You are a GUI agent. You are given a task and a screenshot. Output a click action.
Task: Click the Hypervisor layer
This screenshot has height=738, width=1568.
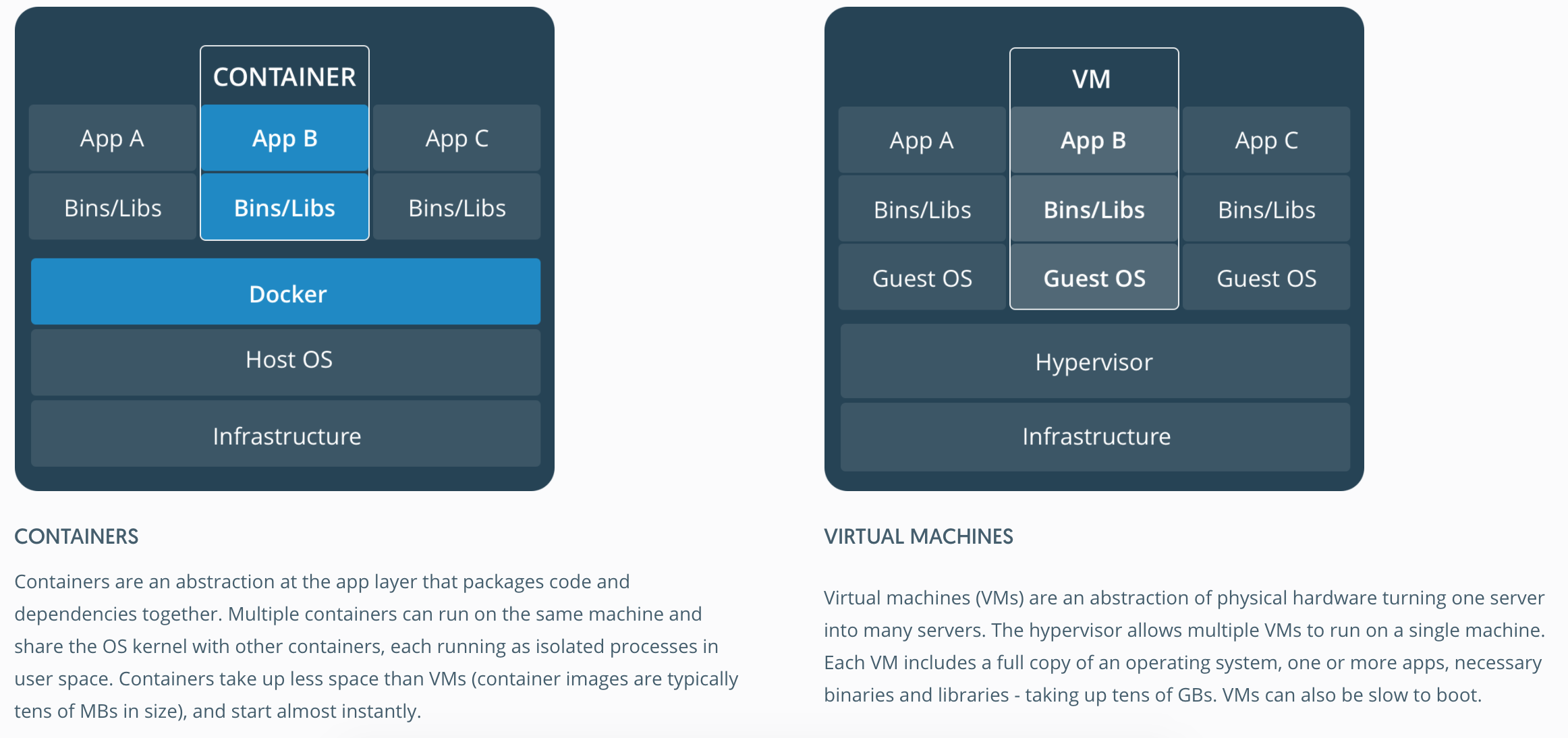pos(1094,362)
